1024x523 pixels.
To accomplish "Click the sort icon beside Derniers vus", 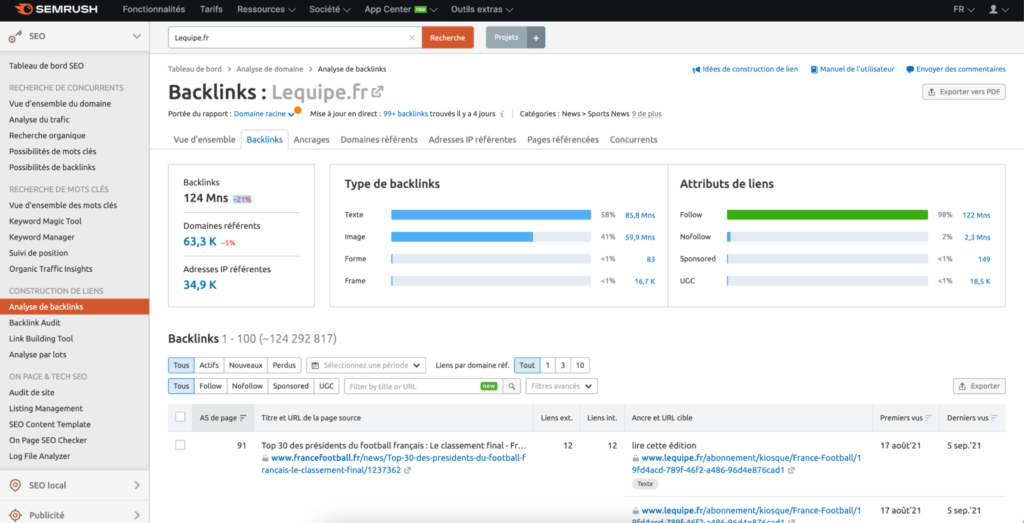I will click(995, 418).
